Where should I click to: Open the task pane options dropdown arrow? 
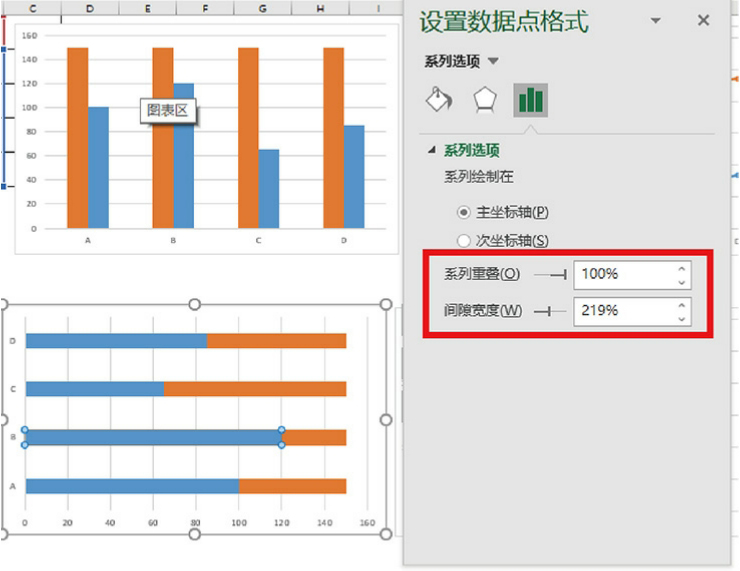pos(656,21)
